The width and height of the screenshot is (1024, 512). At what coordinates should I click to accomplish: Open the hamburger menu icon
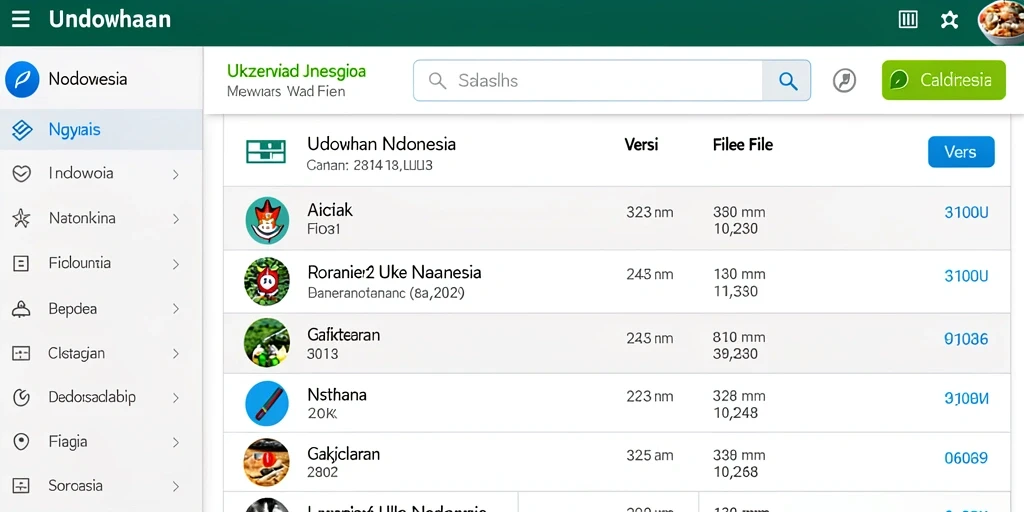pos(21,20)
